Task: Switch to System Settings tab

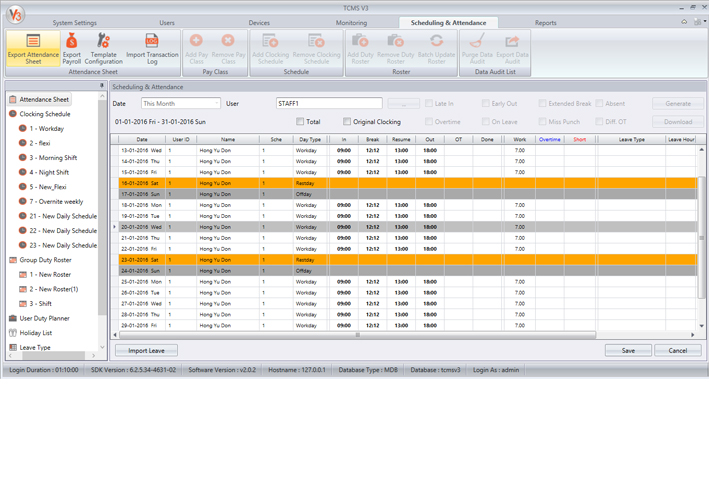Action: click(x=75, y=23)
